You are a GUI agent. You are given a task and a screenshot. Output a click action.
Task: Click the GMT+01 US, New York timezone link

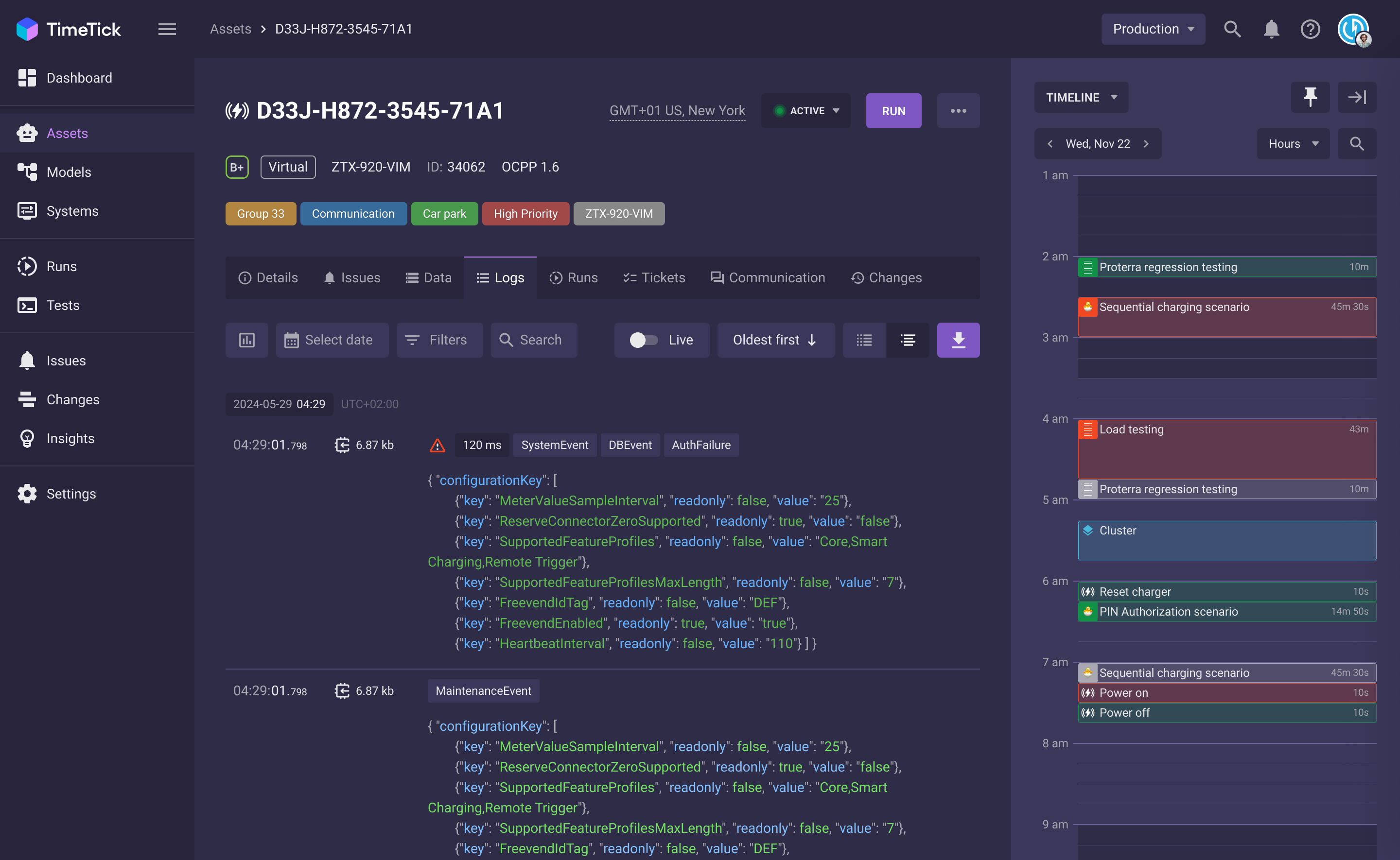pos(677,110)
